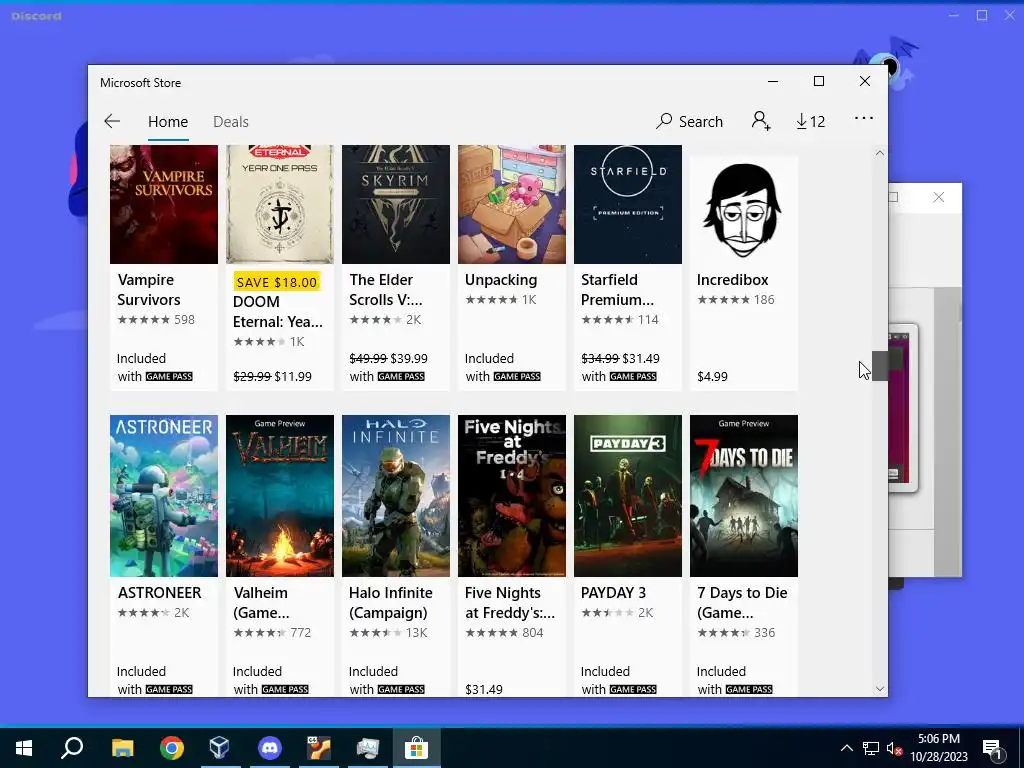Click the Five Nights $31.49 price
The height and width of the screenshot is (768, 1024).
click(484, 689)
